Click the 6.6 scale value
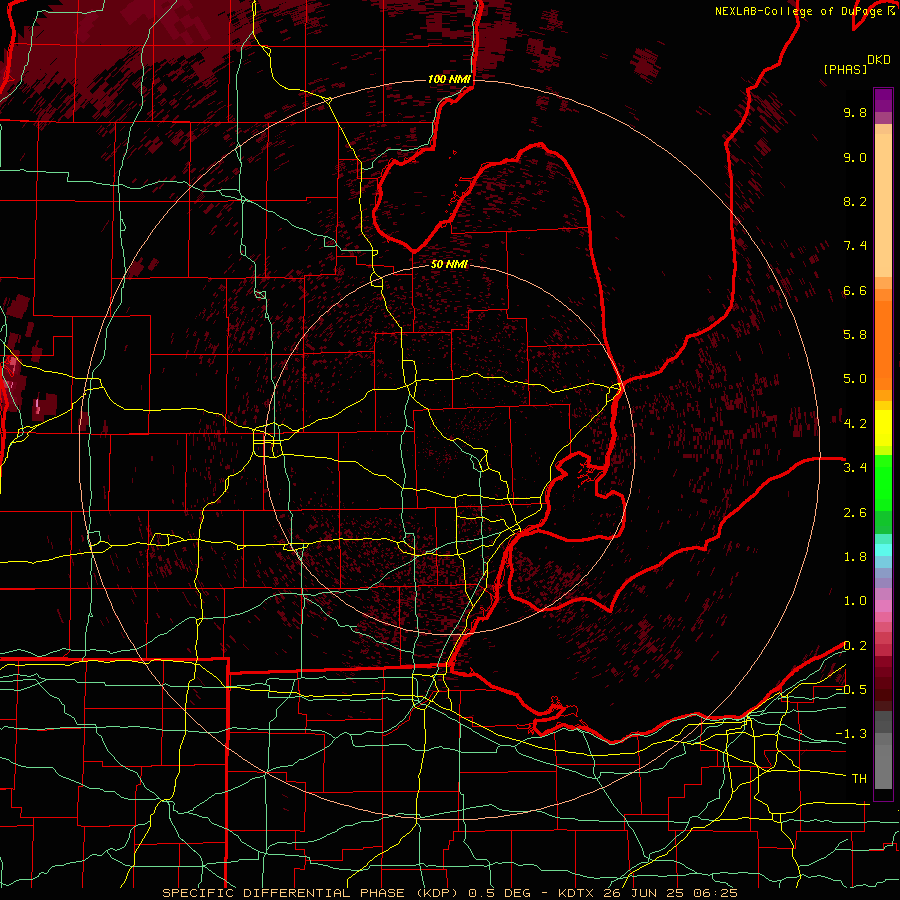 click(855, 290)
